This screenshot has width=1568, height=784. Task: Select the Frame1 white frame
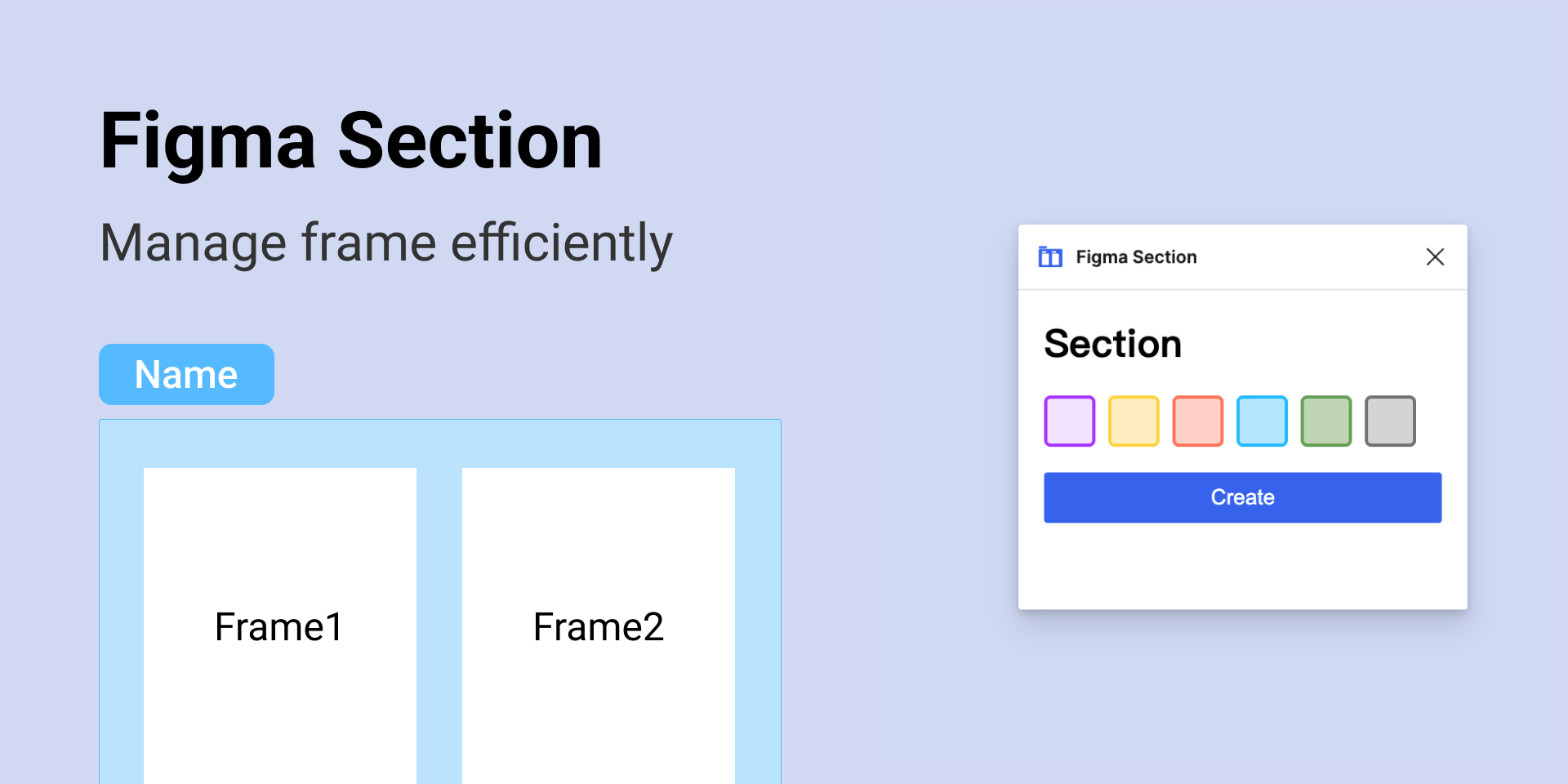pos(280,626)
